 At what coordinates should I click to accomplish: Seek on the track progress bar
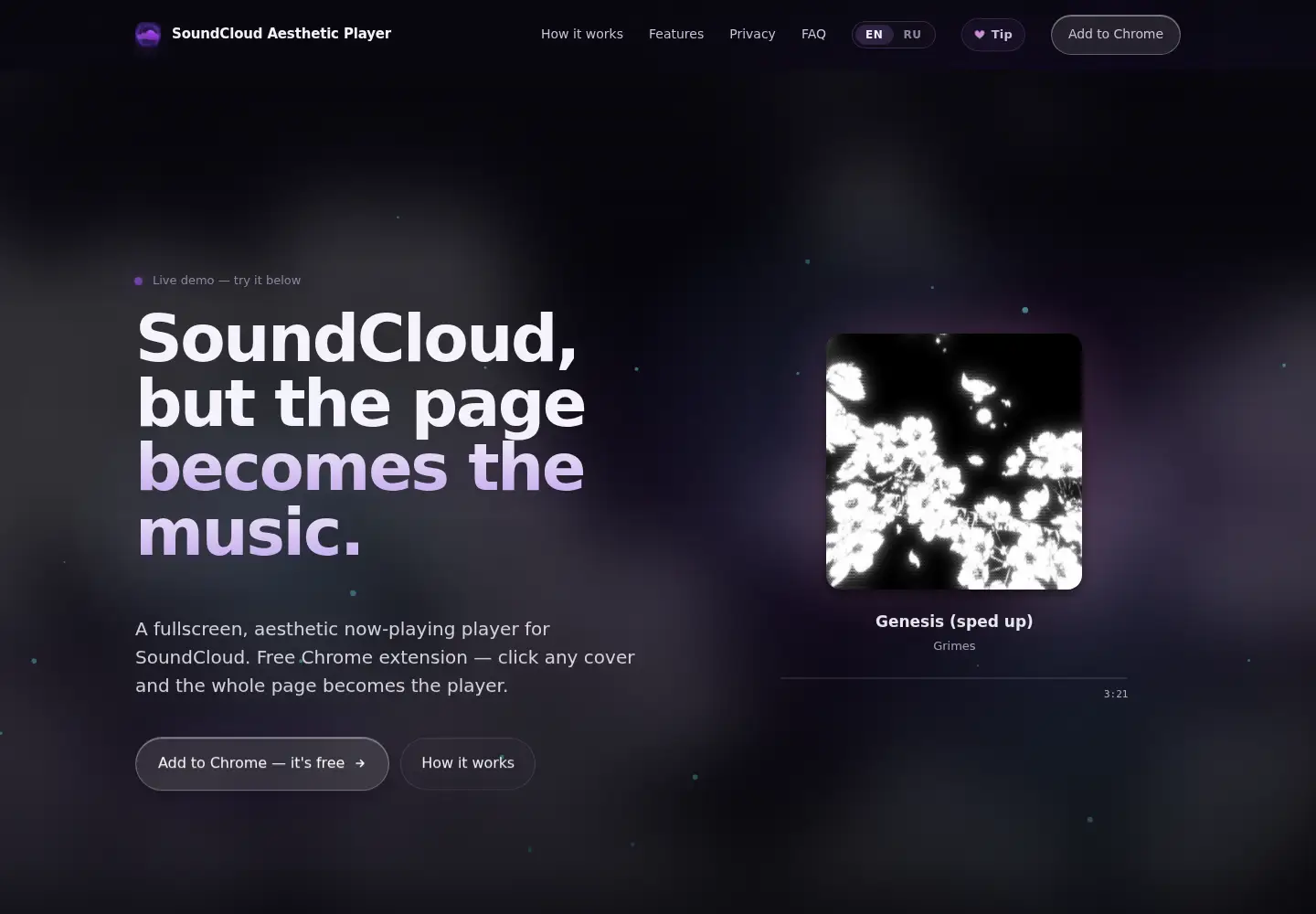(x=954, y=678)
